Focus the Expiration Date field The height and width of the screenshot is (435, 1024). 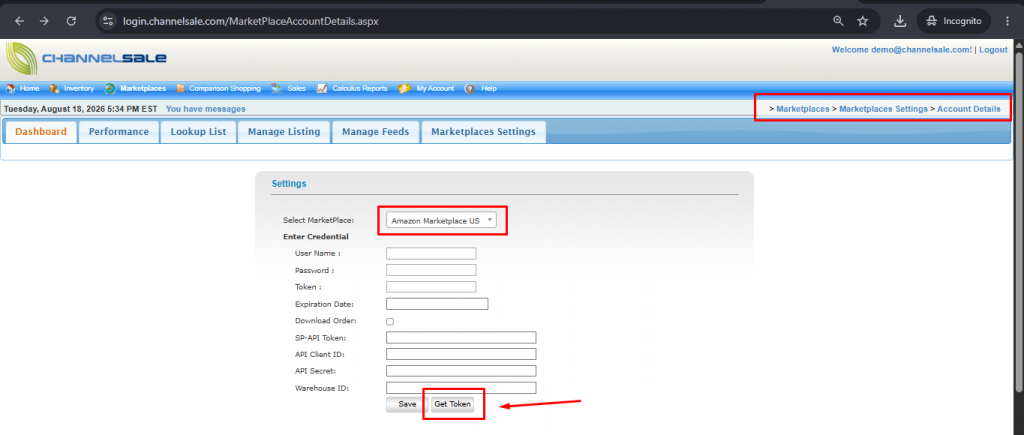[x=437, y=304]
